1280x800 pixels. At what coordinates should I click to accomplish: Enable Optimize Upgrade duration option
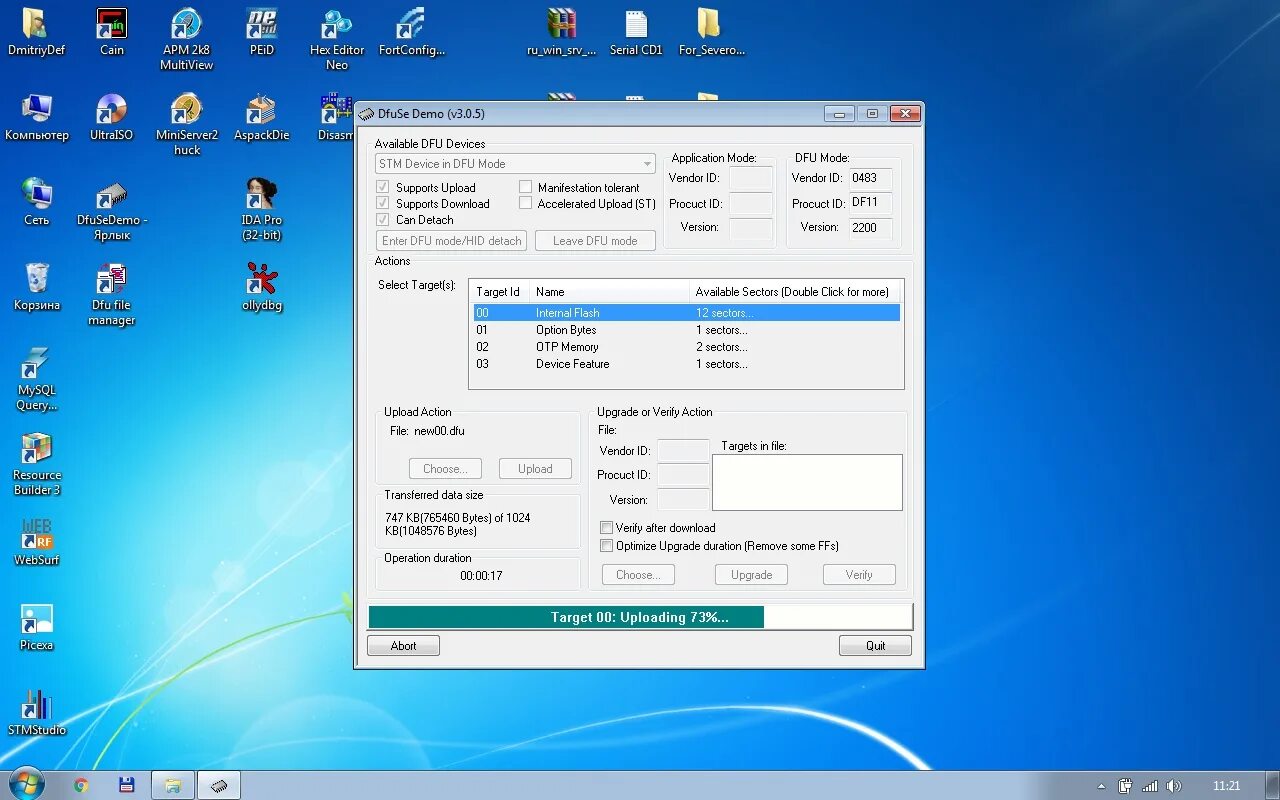(606, 546)
